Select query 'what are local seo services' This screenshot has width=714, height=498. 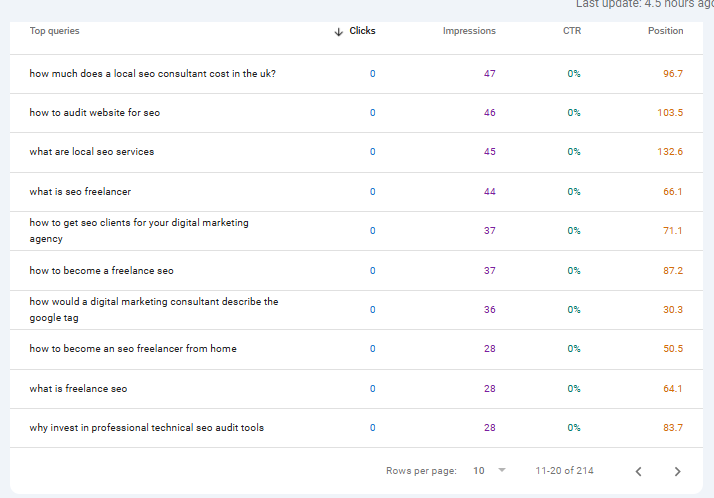click(92, 152)
